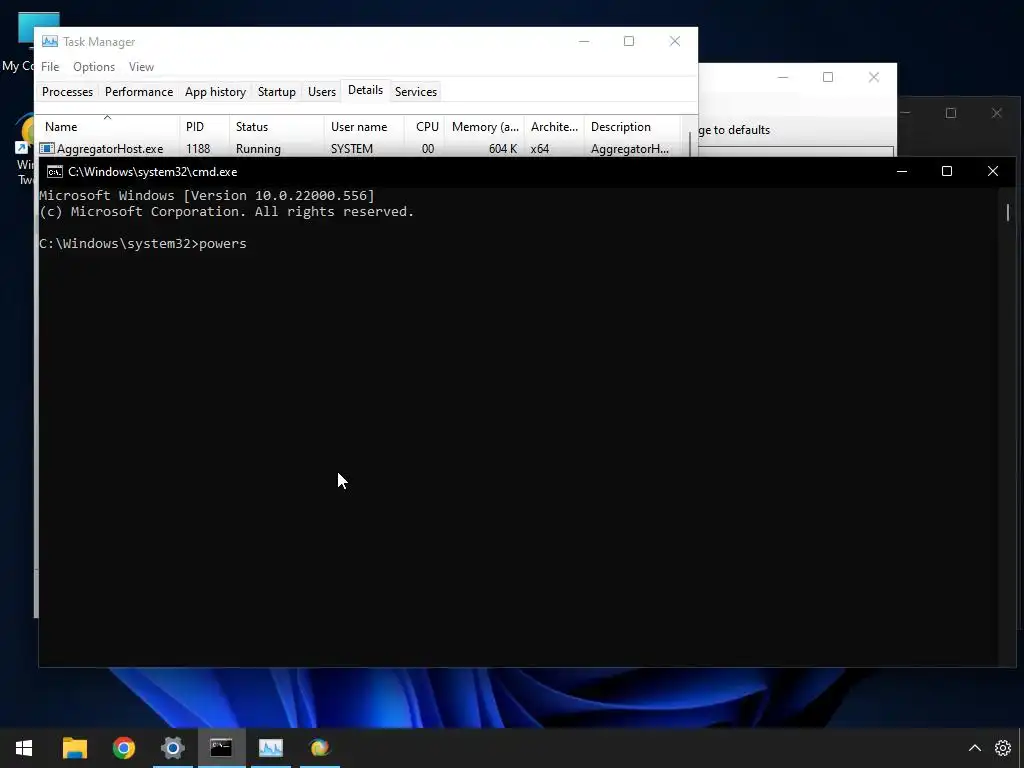Click the 604 K memory value

(x=503, y=149)
